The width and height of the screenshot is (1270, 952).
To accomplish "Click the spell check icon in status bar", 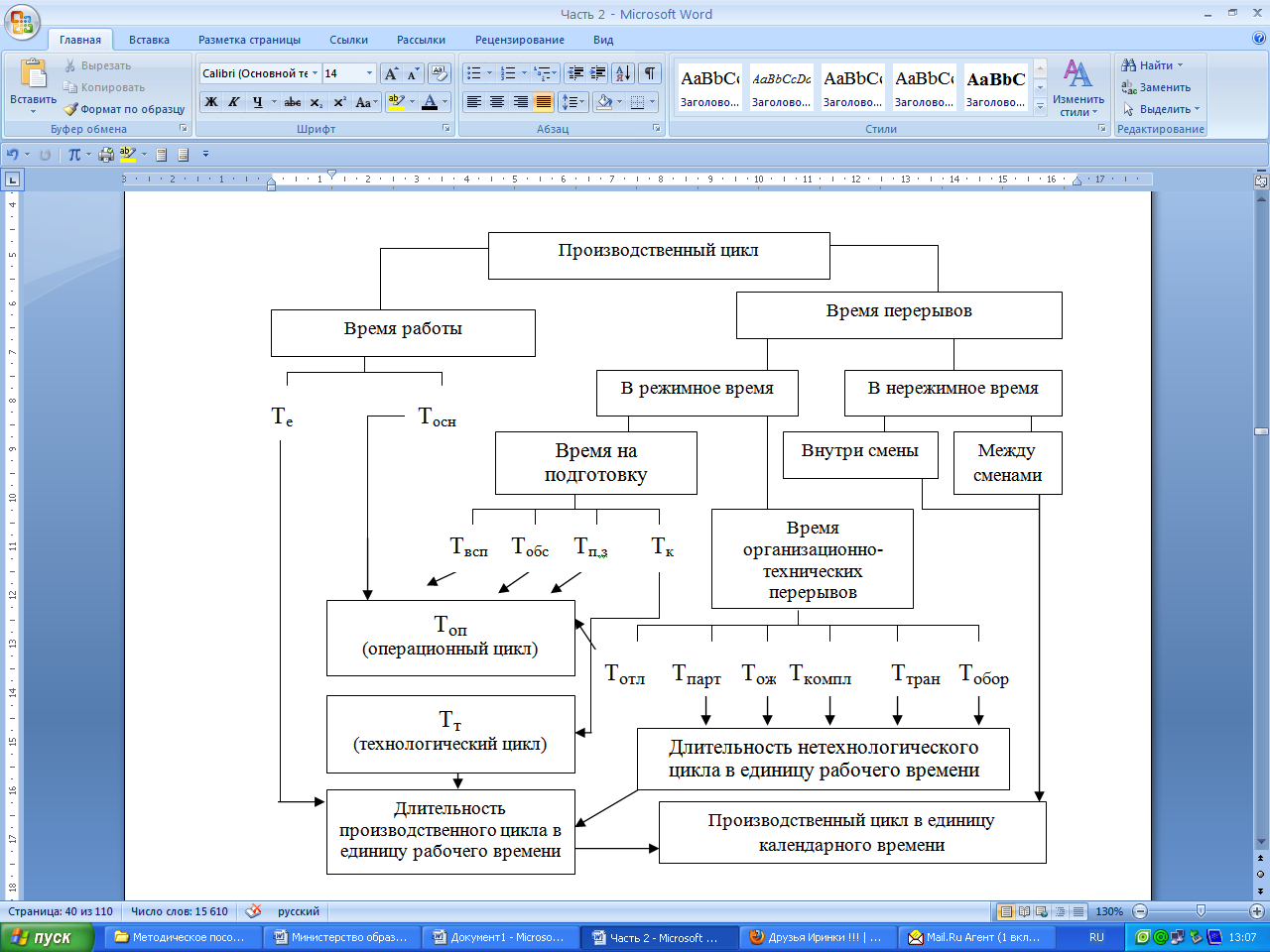I will [254, 911].
